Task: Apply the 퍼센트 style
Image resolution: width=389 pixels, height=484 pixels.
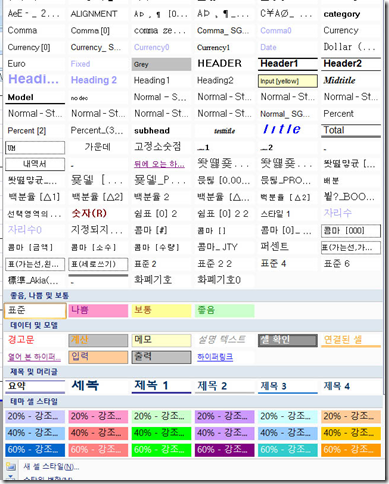Action: point(288,247)
